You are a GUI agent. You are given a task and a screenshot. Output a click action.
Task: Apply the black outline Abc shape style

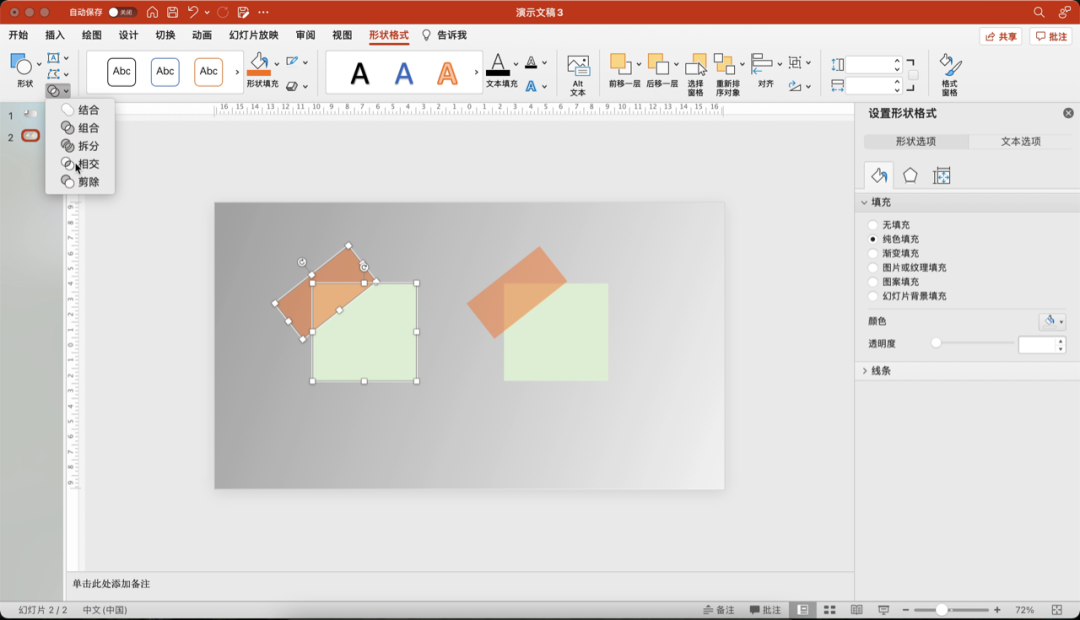click(122, 72)
